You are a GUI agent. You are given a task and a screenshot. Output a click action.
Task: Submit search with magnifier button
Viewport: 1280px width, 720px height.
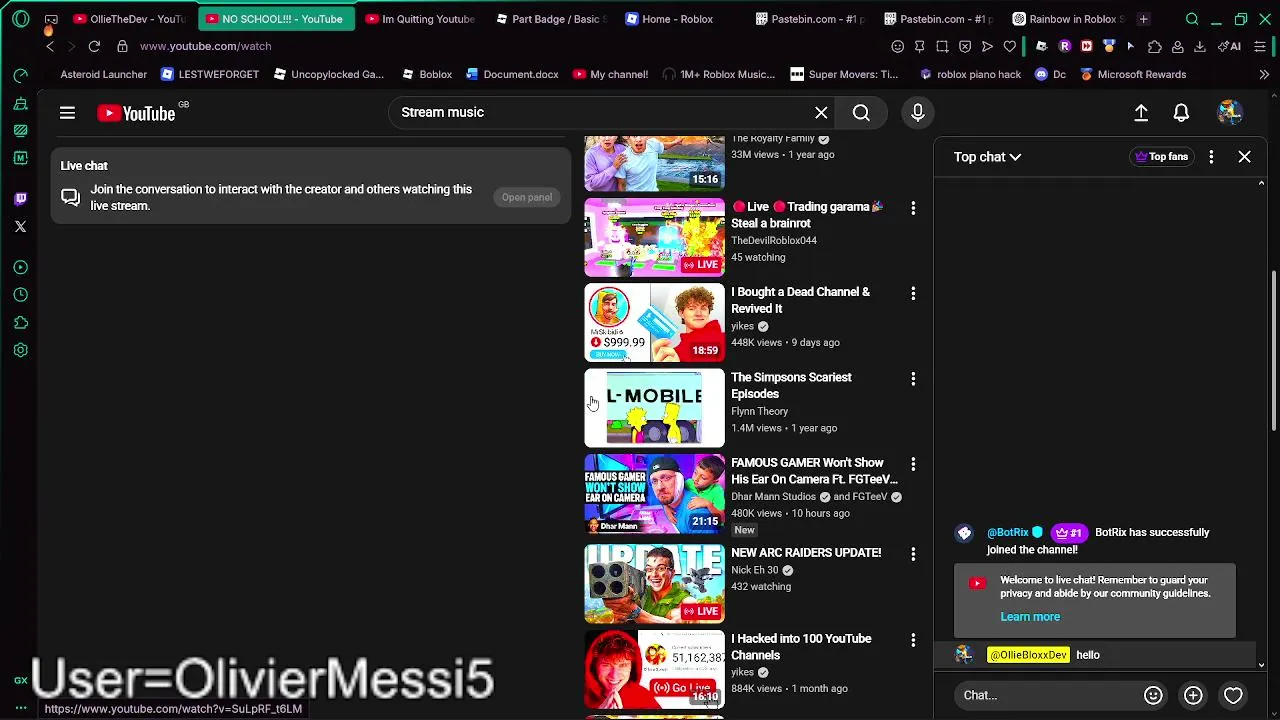861,113
